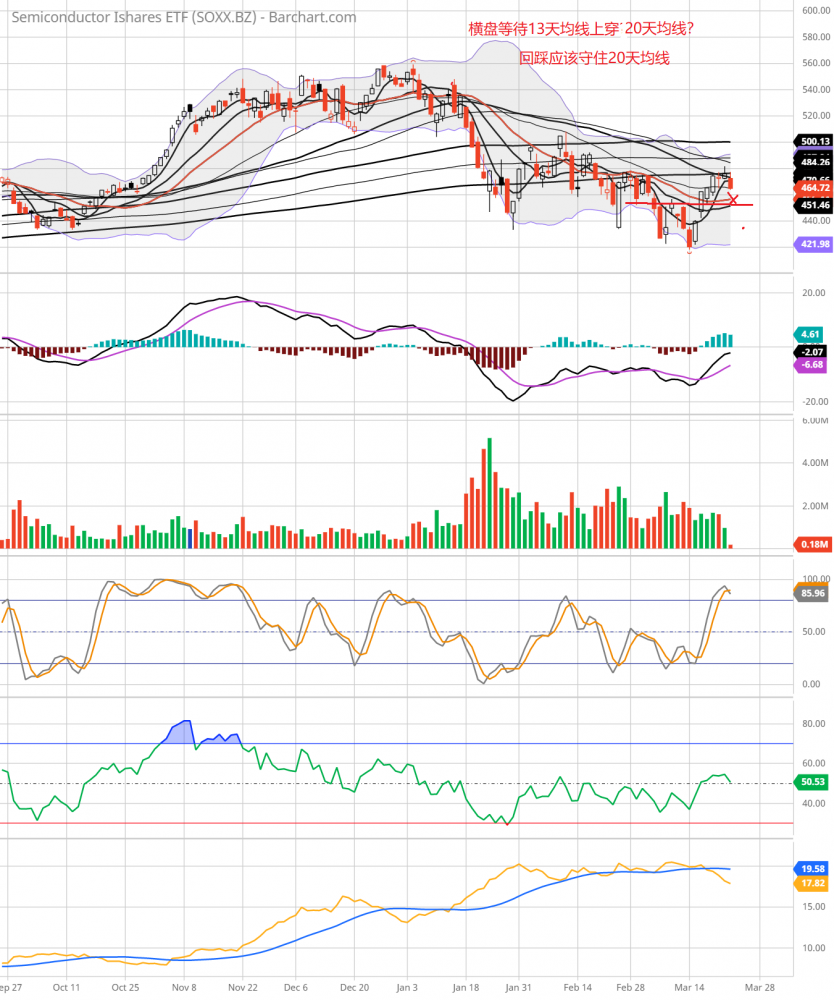
Task: Click the 85.96 stochastic value tag
Action: click(811, 593)
